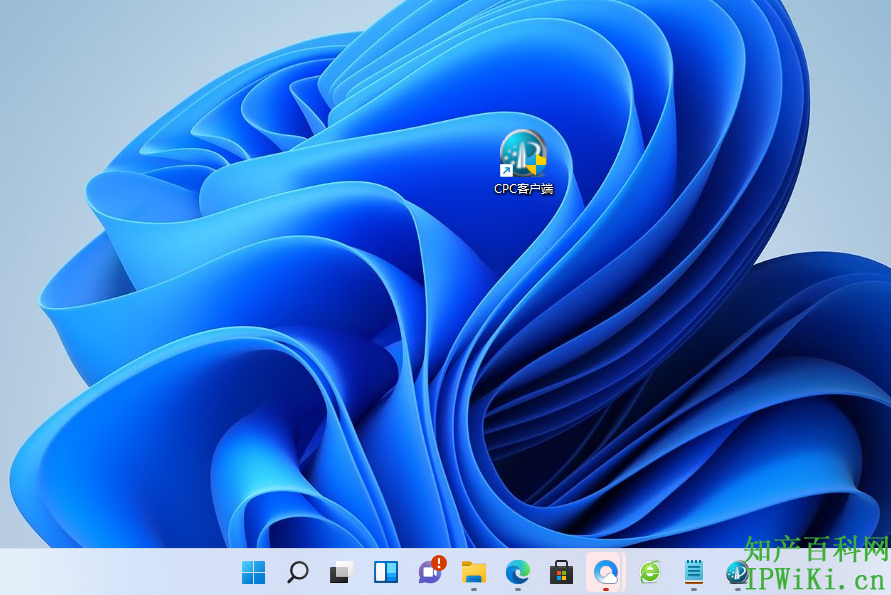Click the shield overlay on CPC icon
Screen dimensions: 891x595
click(x=538, y=164)
